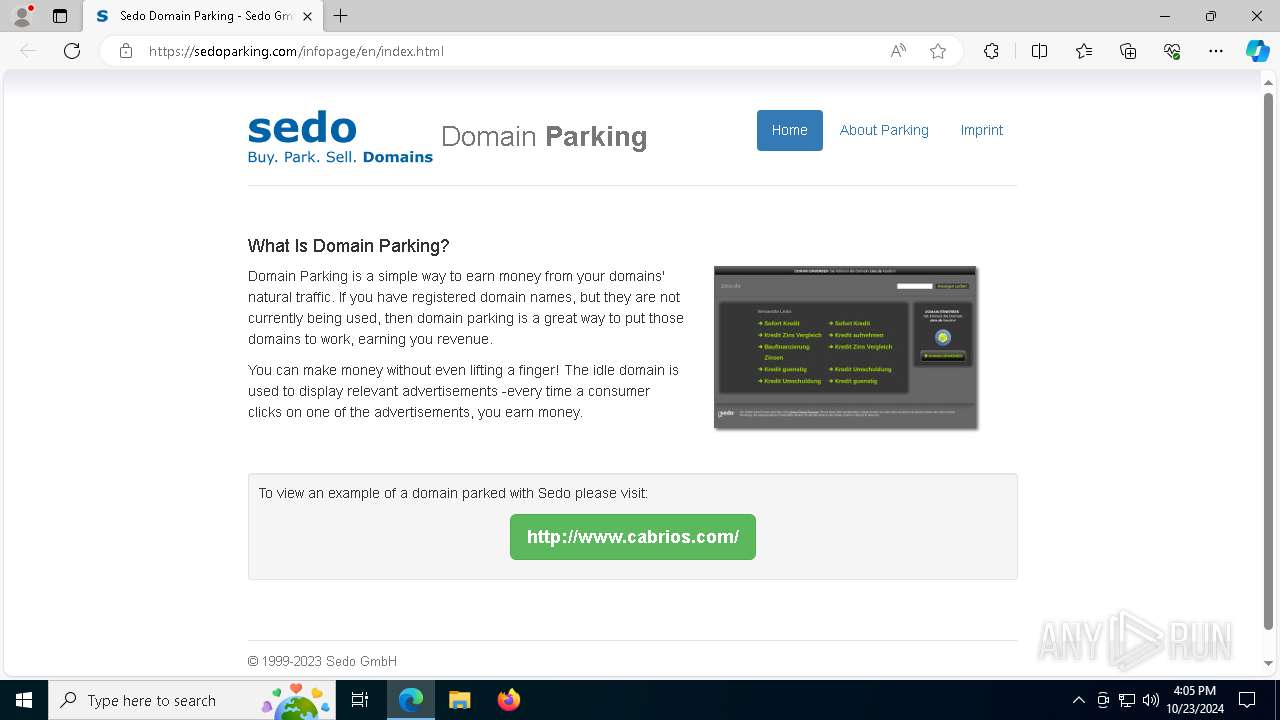The width and height of the screenshot is (1280, 720).
Task: Click the page vertical scrollbar thumb
Action: pyautogui.click(x=1268, y=360)
